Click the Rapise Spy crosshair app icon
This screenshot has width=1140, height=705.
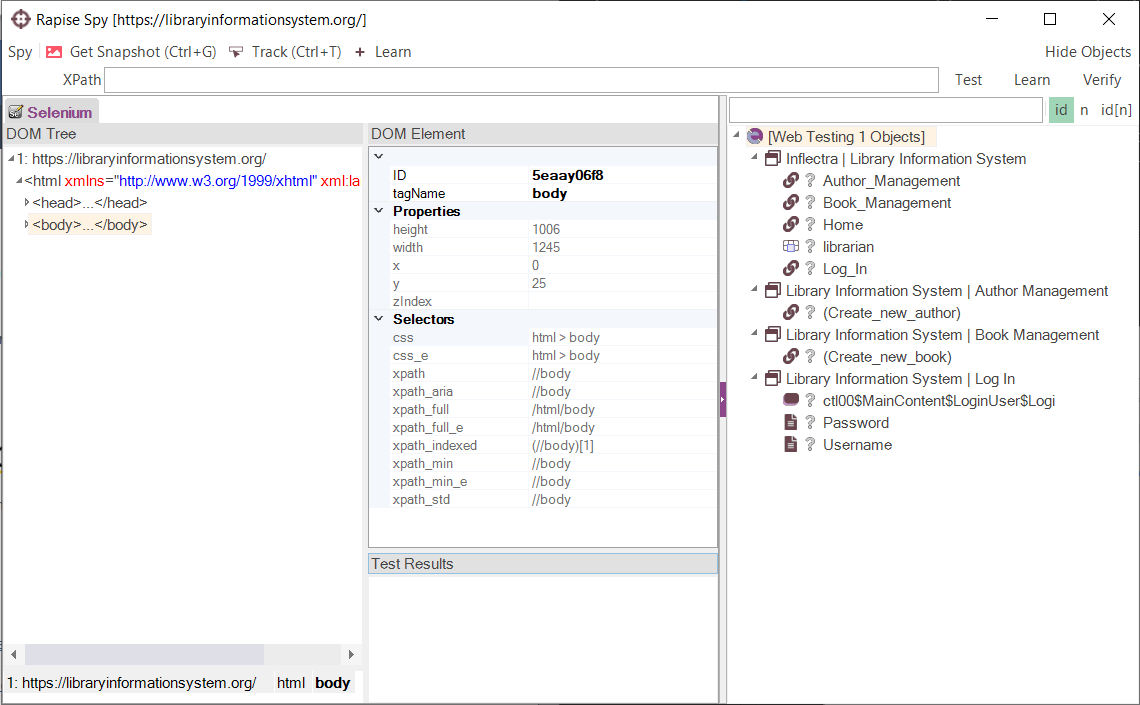(x=20, y=20)
